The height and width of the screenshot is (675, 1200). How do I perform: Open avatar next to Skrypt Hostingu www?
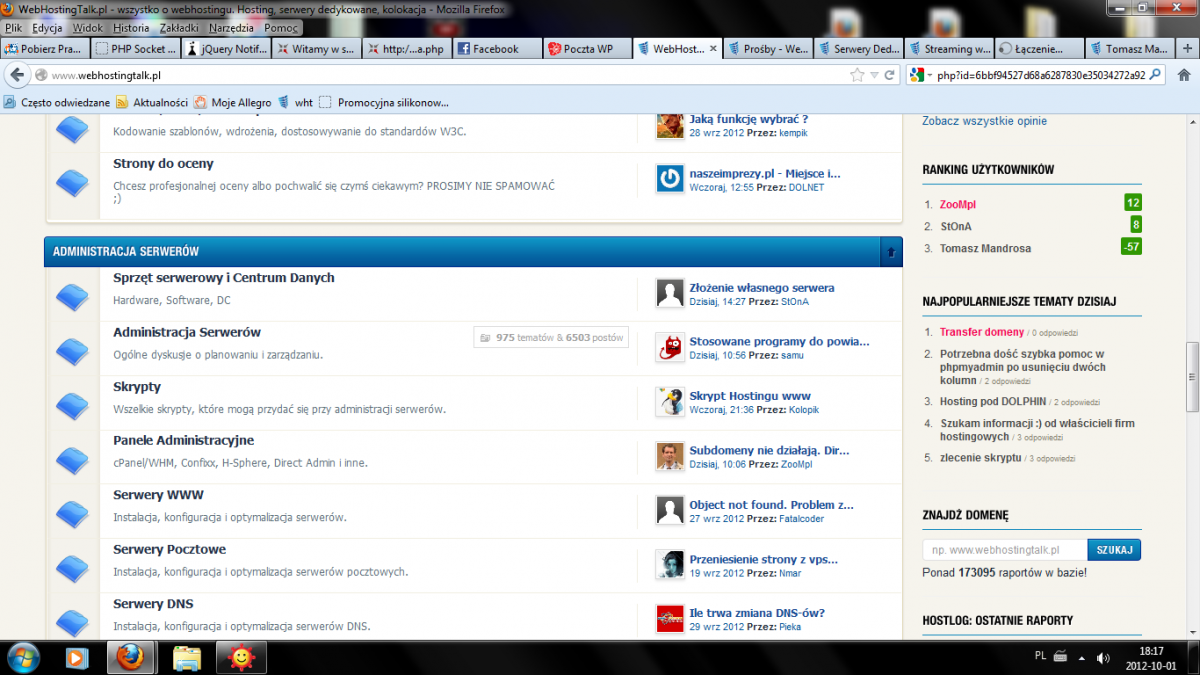coord(670,402)
